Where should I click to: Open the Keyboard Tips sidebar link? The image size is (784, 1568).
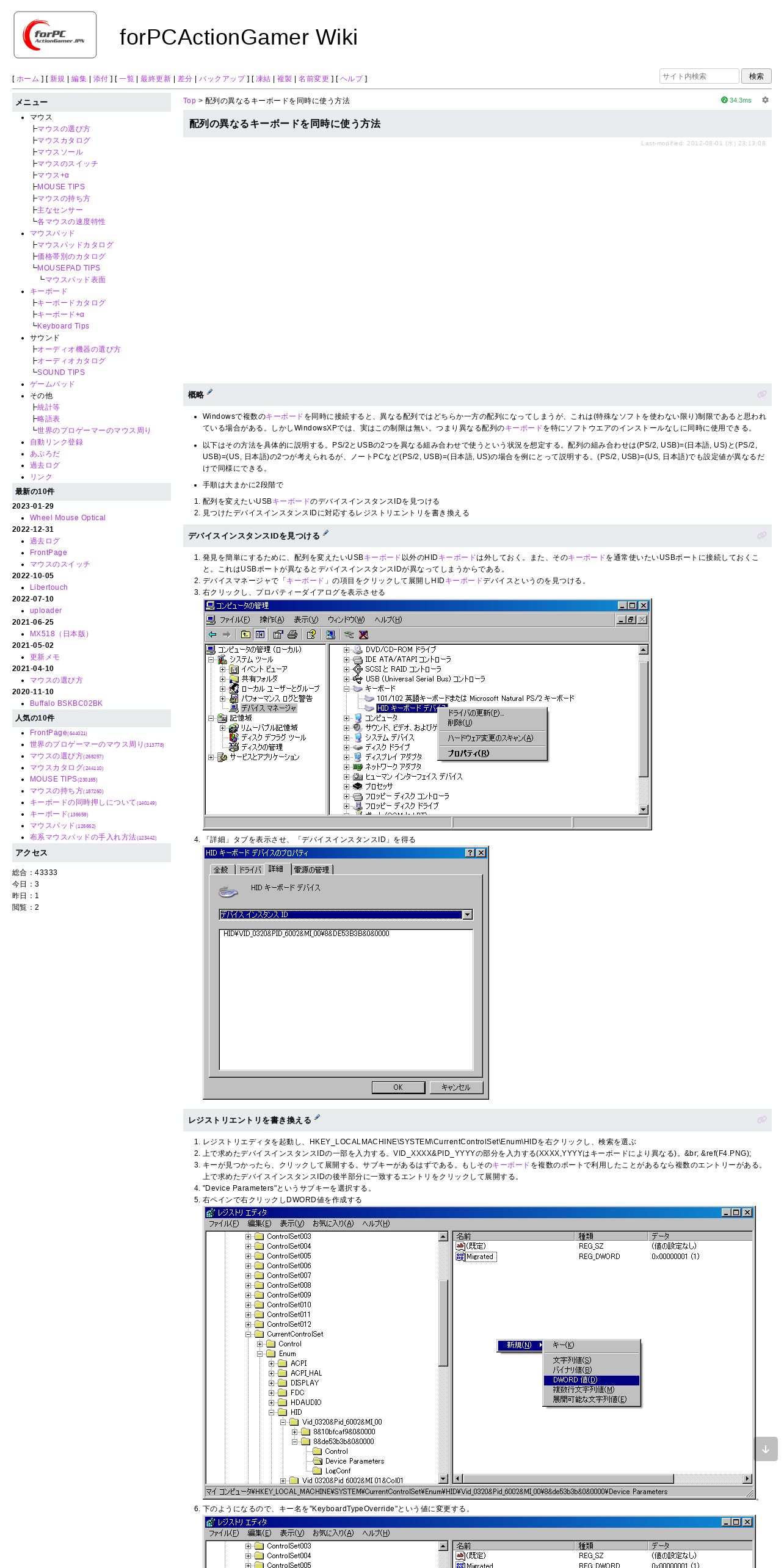pos(63,326)
